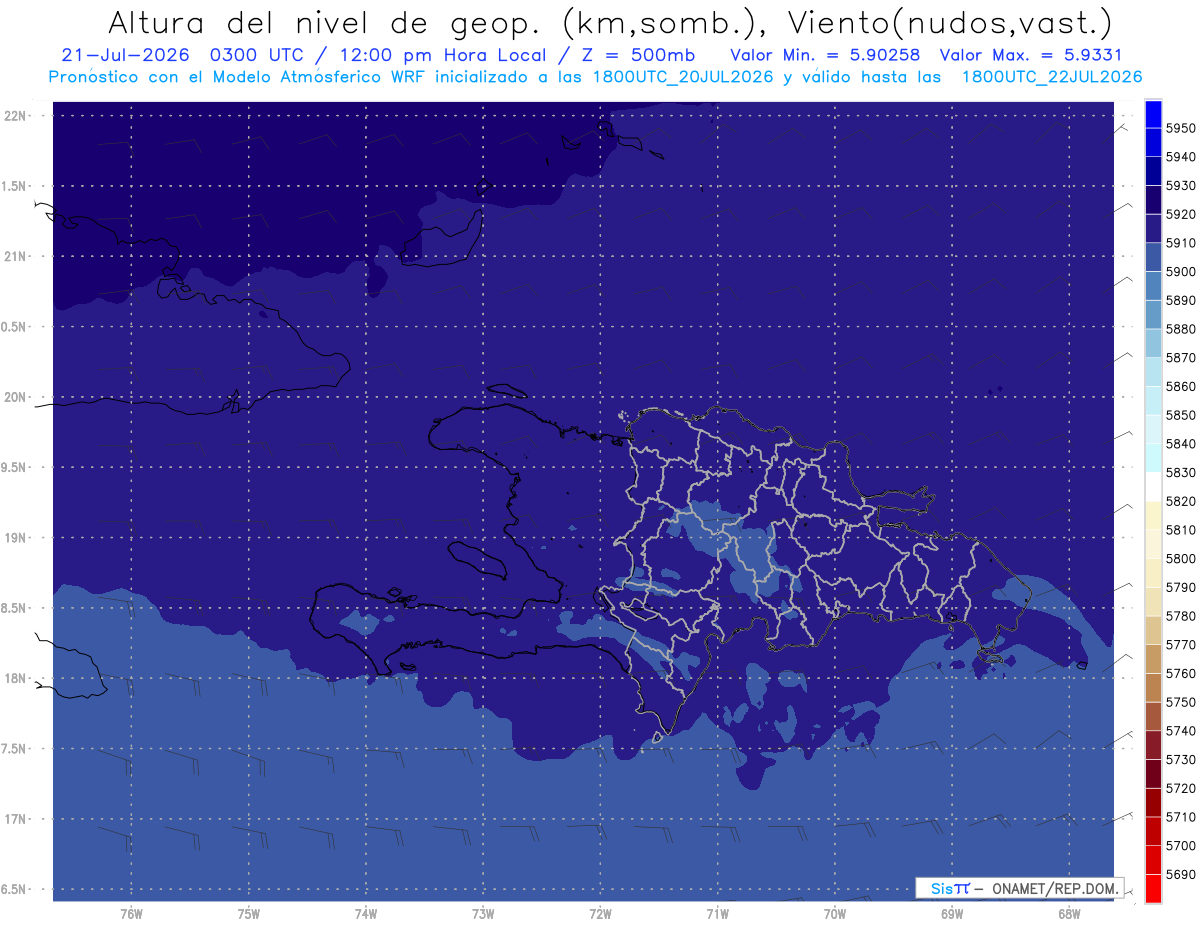Click the legend value "5870"
The image size is (1200, 927).
pos(1181,358)
